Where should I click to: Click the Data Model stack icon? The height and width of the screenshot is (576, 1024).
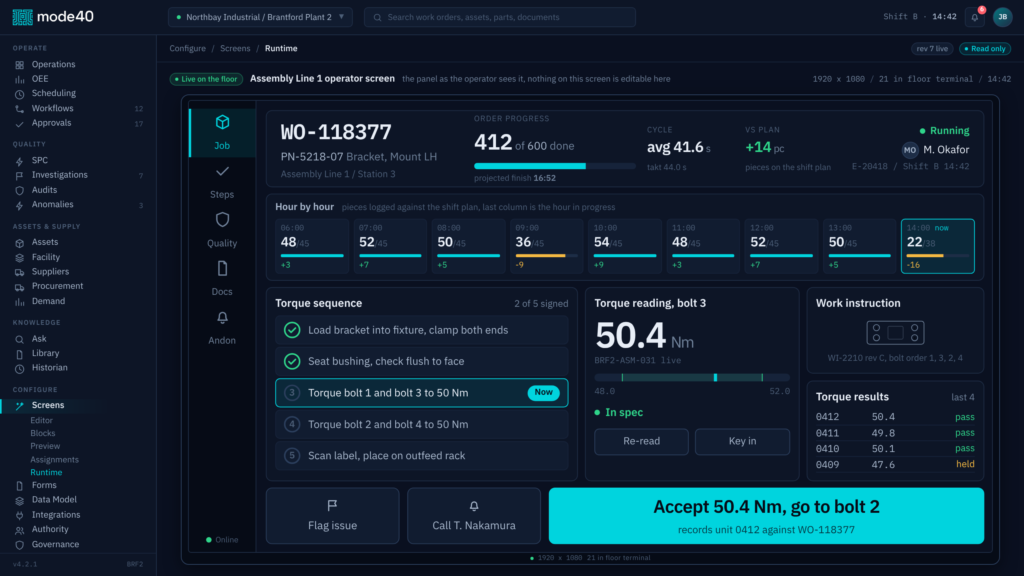click(20, 500)
